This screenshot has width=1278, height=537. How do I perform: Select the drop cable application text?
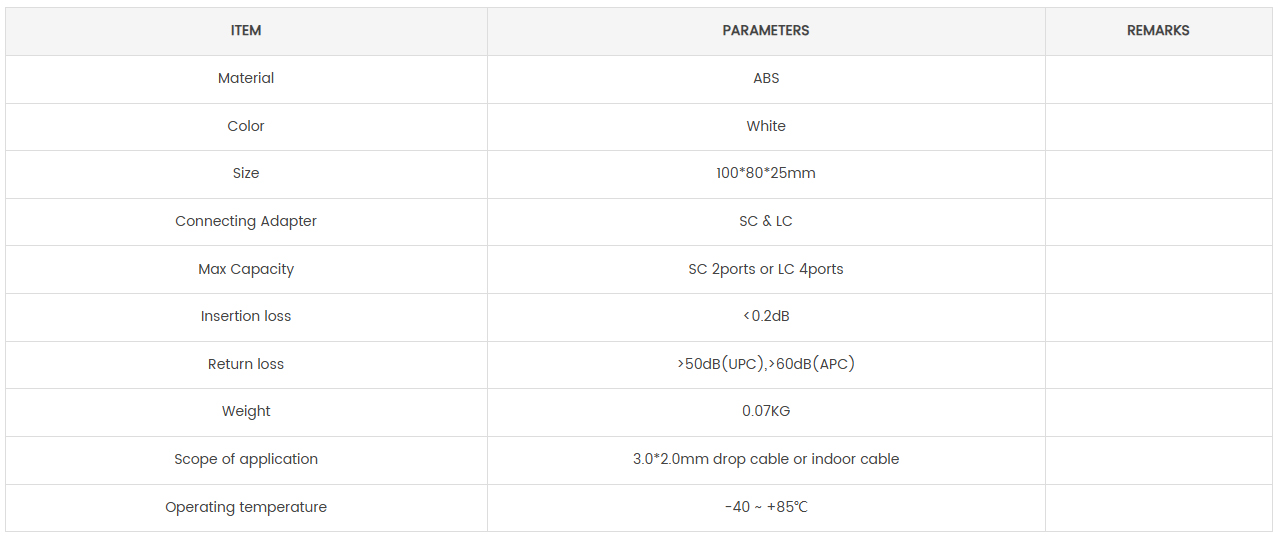pos(766,459)
